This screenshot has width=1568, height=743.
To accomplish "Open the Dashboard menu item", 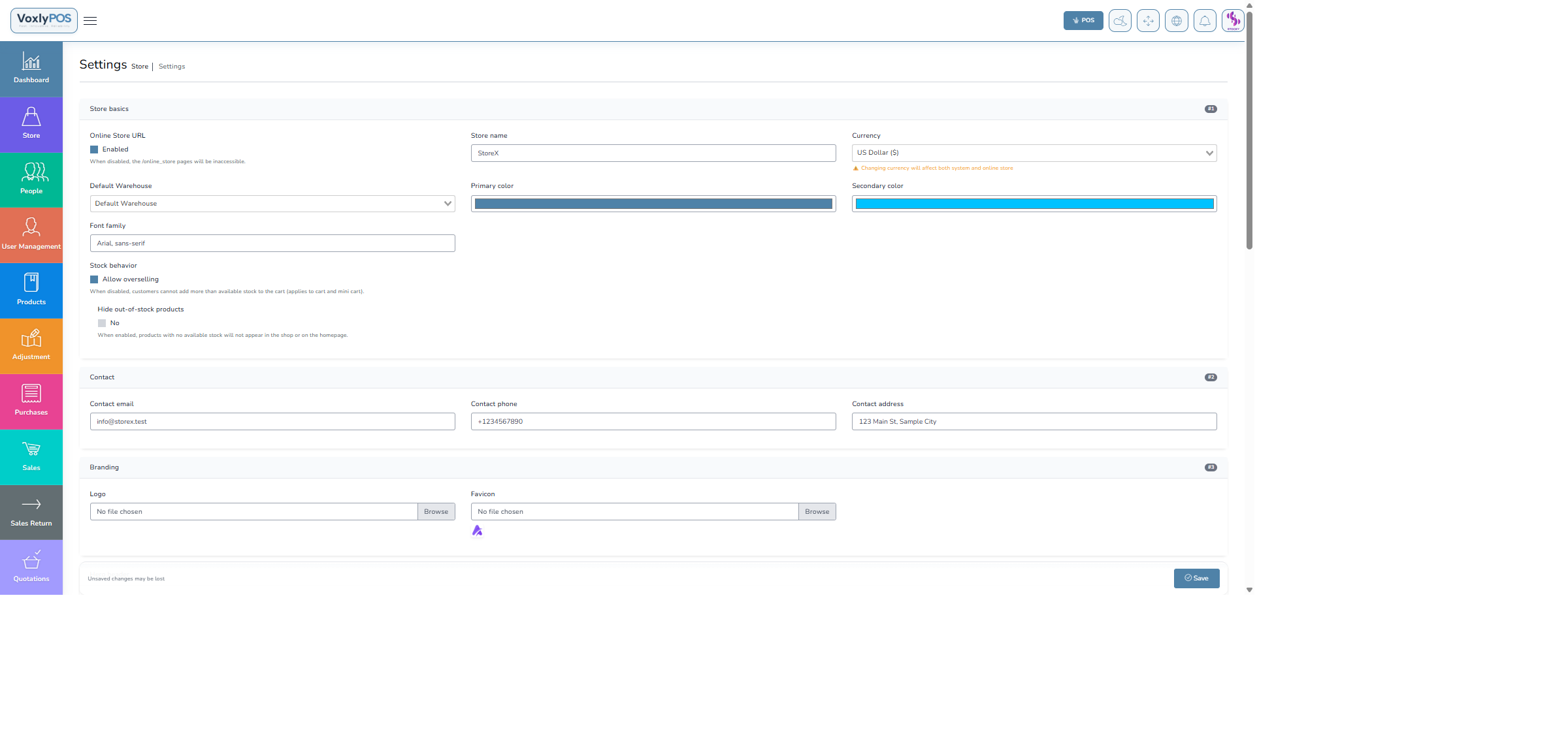I will [x=31, y=69].
